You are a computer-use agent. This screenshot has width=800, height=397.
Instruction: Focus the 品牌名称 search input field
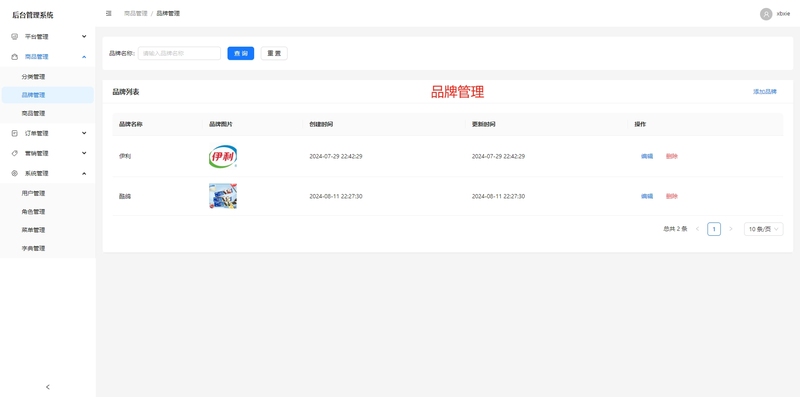[179, 53]
